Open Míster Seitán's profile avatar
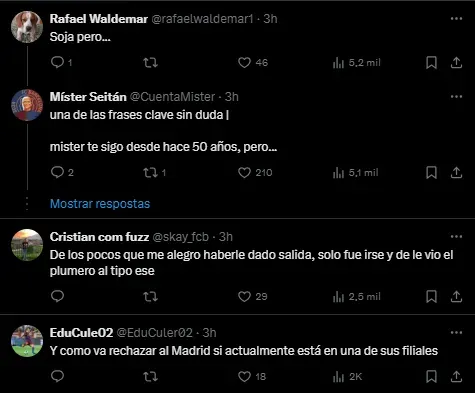 coord(27,105)
